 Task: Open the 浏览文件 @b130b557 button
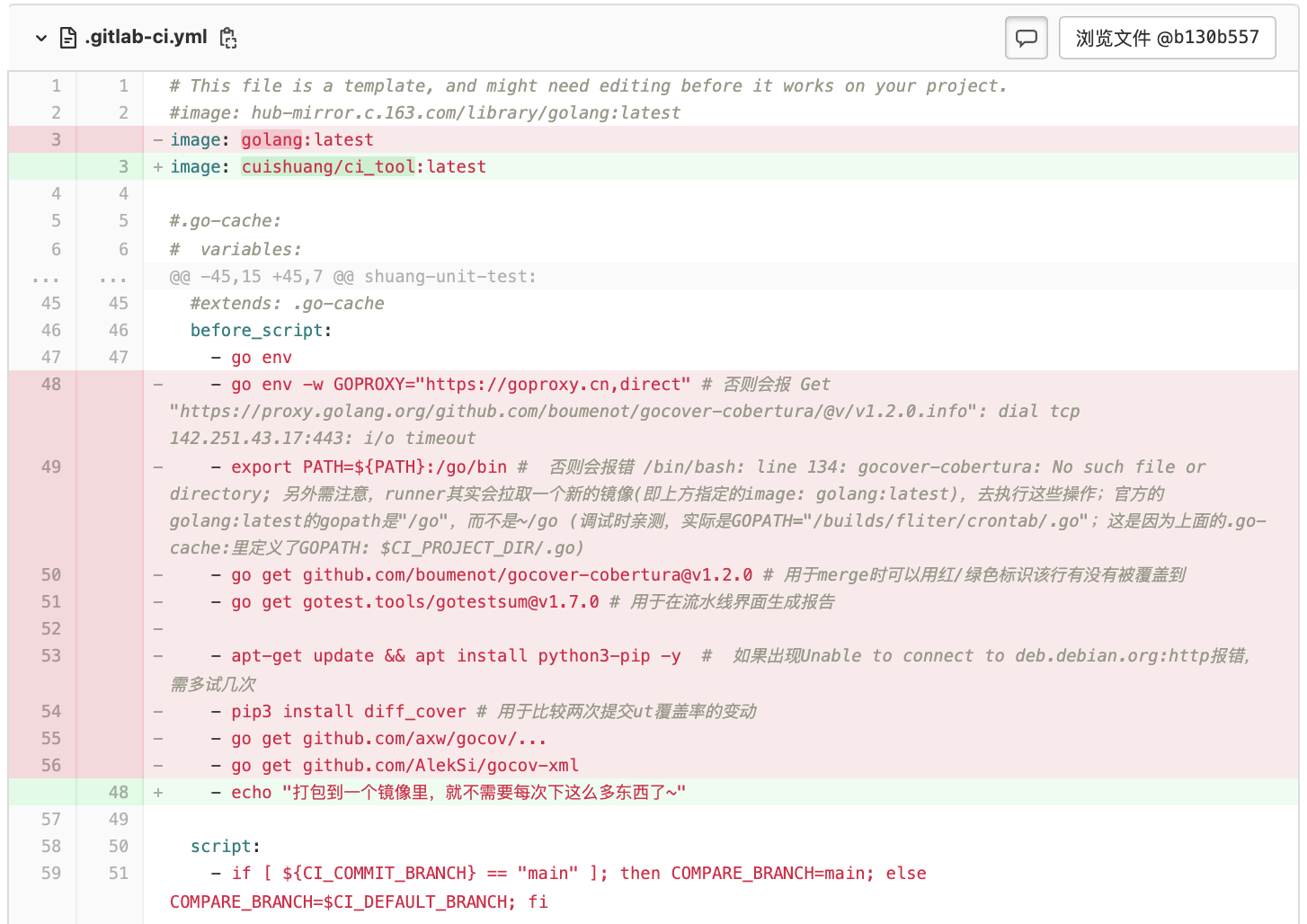[1167, 38]
